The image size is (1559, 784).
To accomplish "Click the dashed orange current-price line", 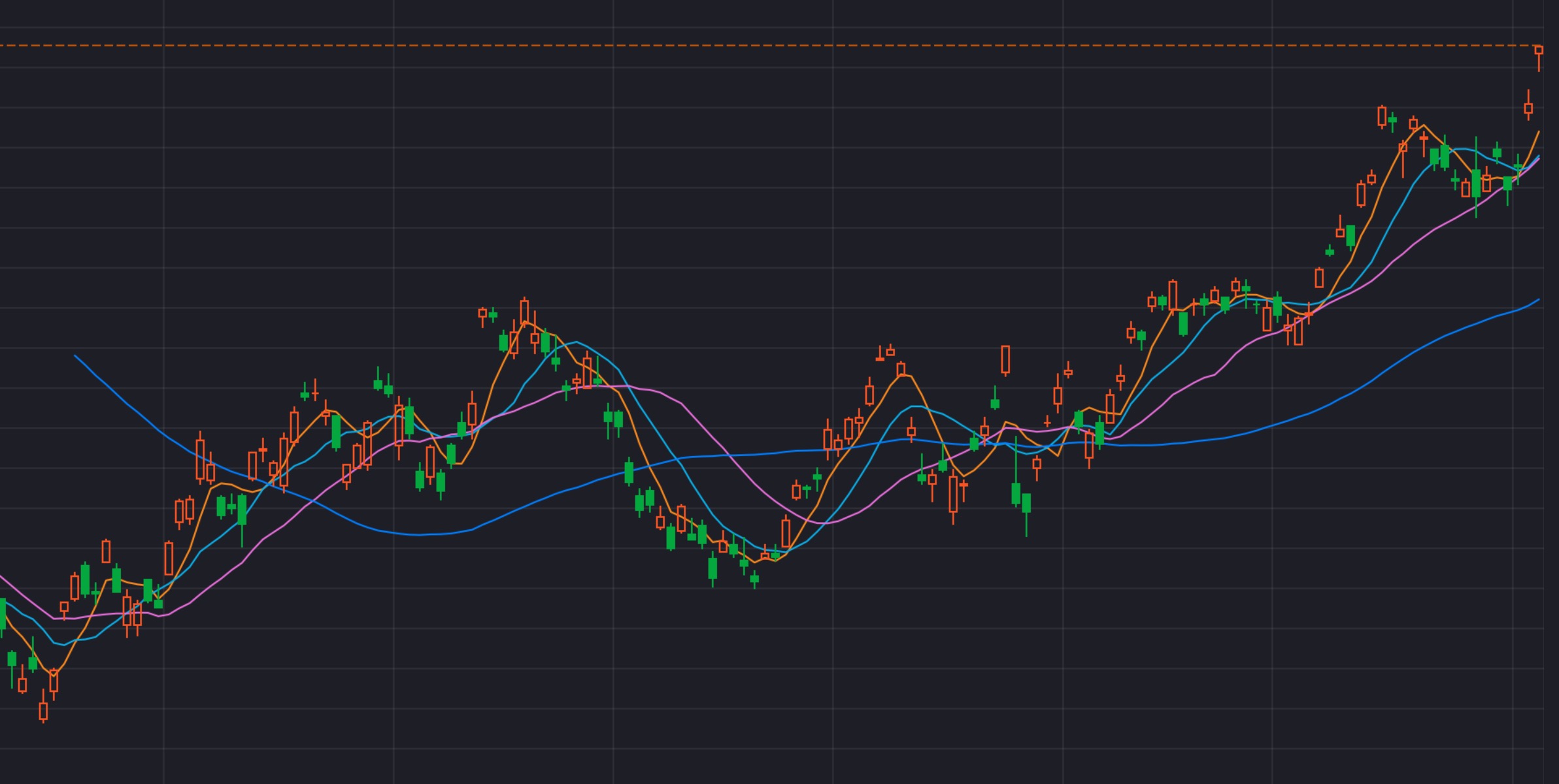I will pos(771,46).
